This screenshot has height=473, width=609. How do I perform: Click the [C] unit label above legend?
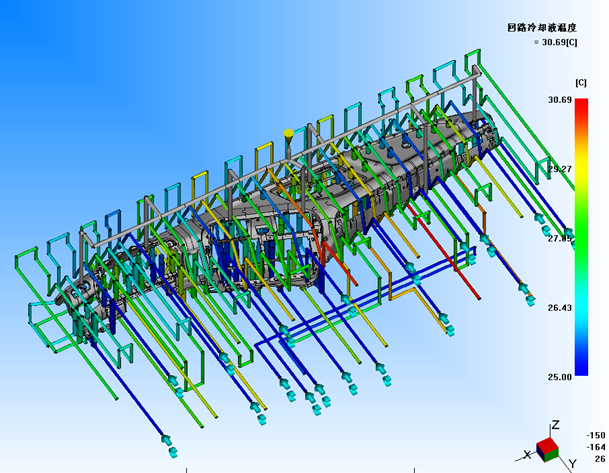[581, 83]
